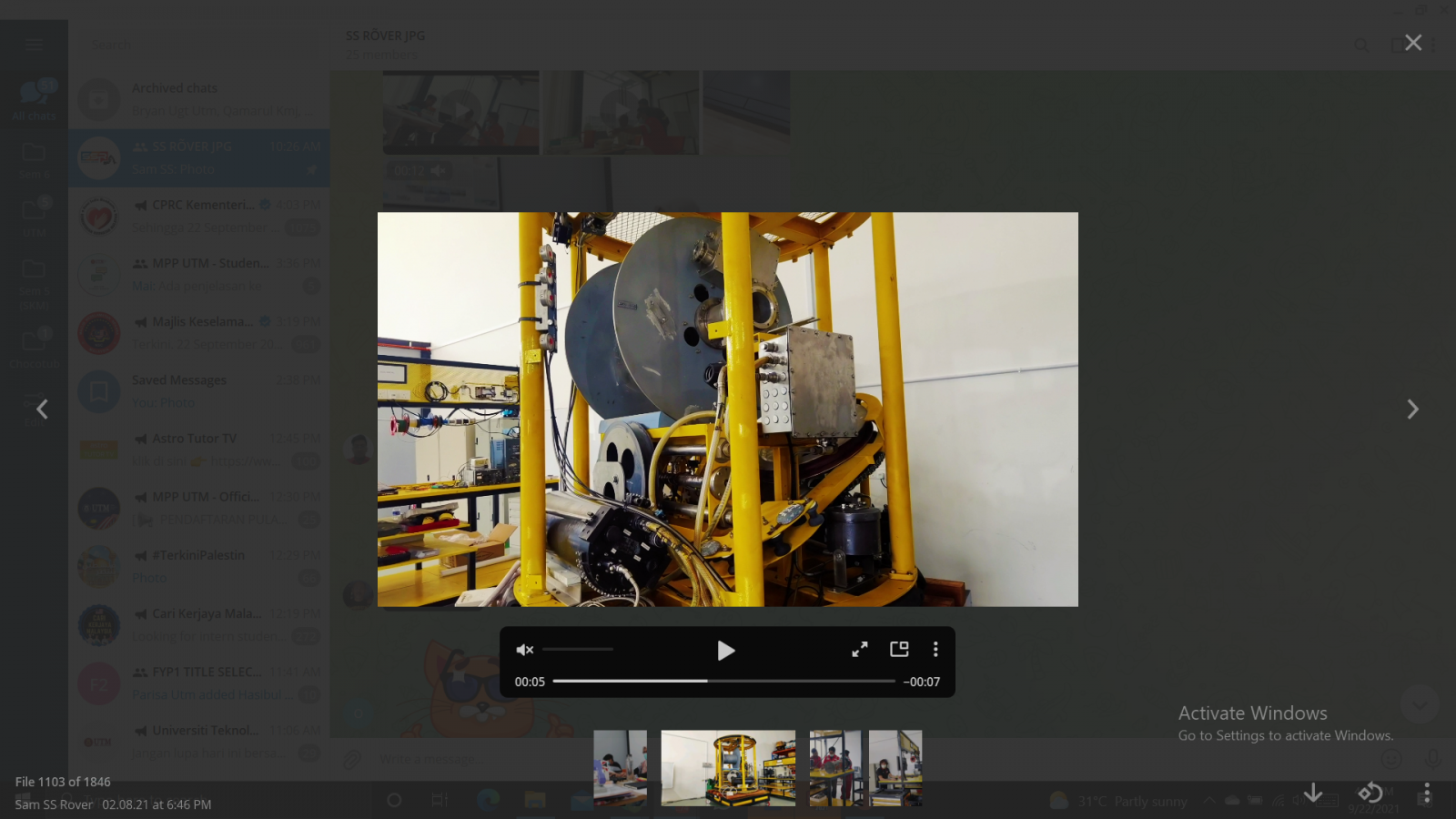The width and height of the screenshot is (1456, 819).
Task: Rotate the media with the rotate icon
Action: click(x=1370, y=793)
